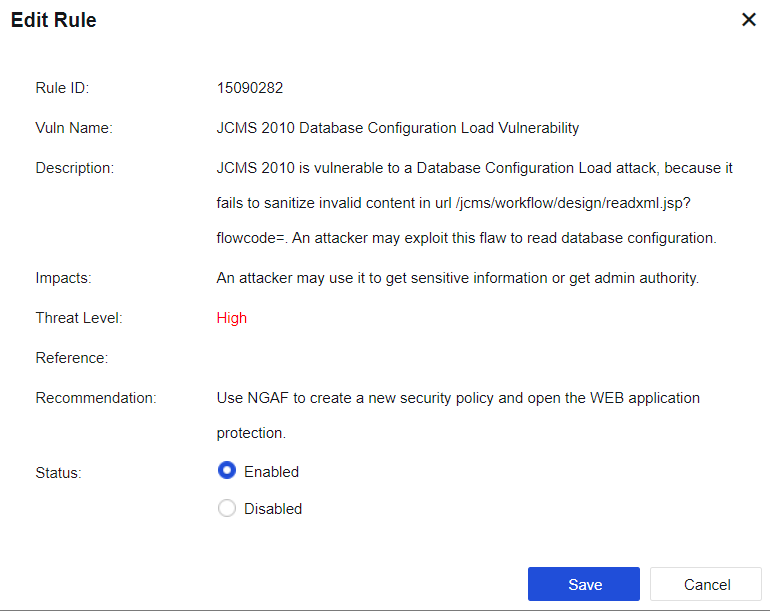Image resolution: width=770 pixels, height=611 pixels.
Task: Click the Vuln Name field label
Action: (x=74, y=128)
